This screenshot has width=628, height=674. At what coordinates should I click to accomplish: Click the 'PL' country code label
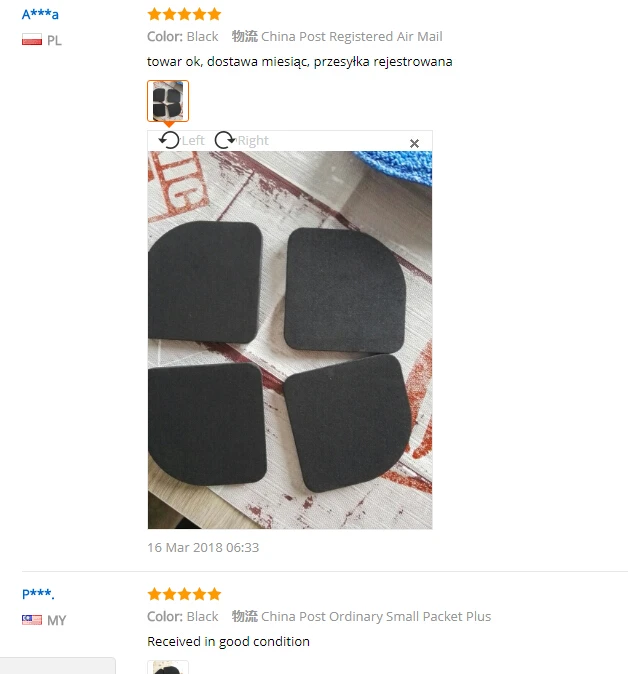[55, 40]
